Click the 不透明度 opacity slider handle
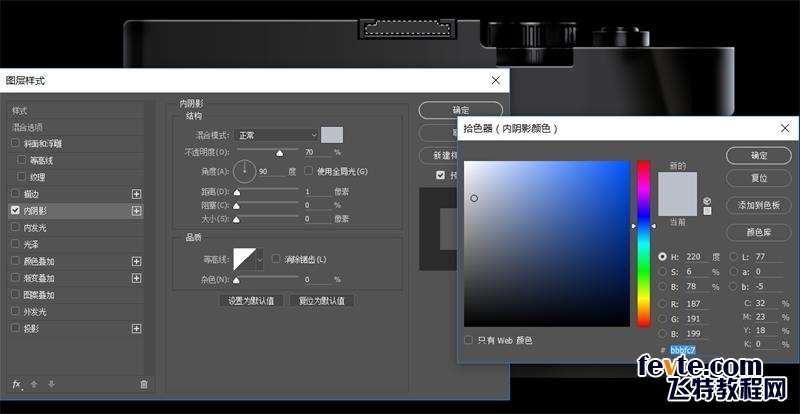This screenshot has width=800, height=414. [x=279, y=152]
